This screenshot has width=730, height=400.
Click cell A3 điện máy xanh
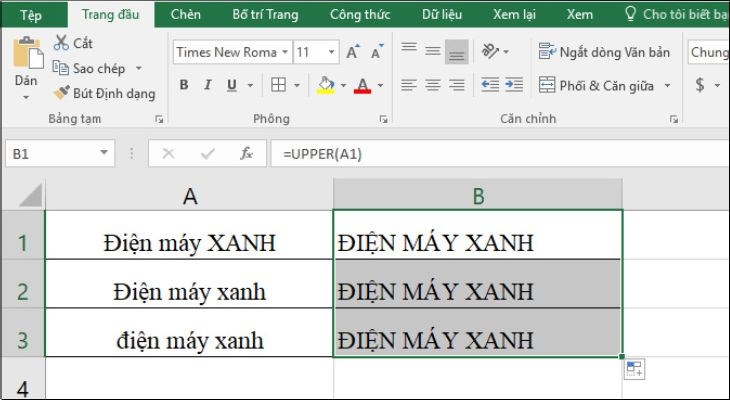pyautogui.click(x=189, y=332)
